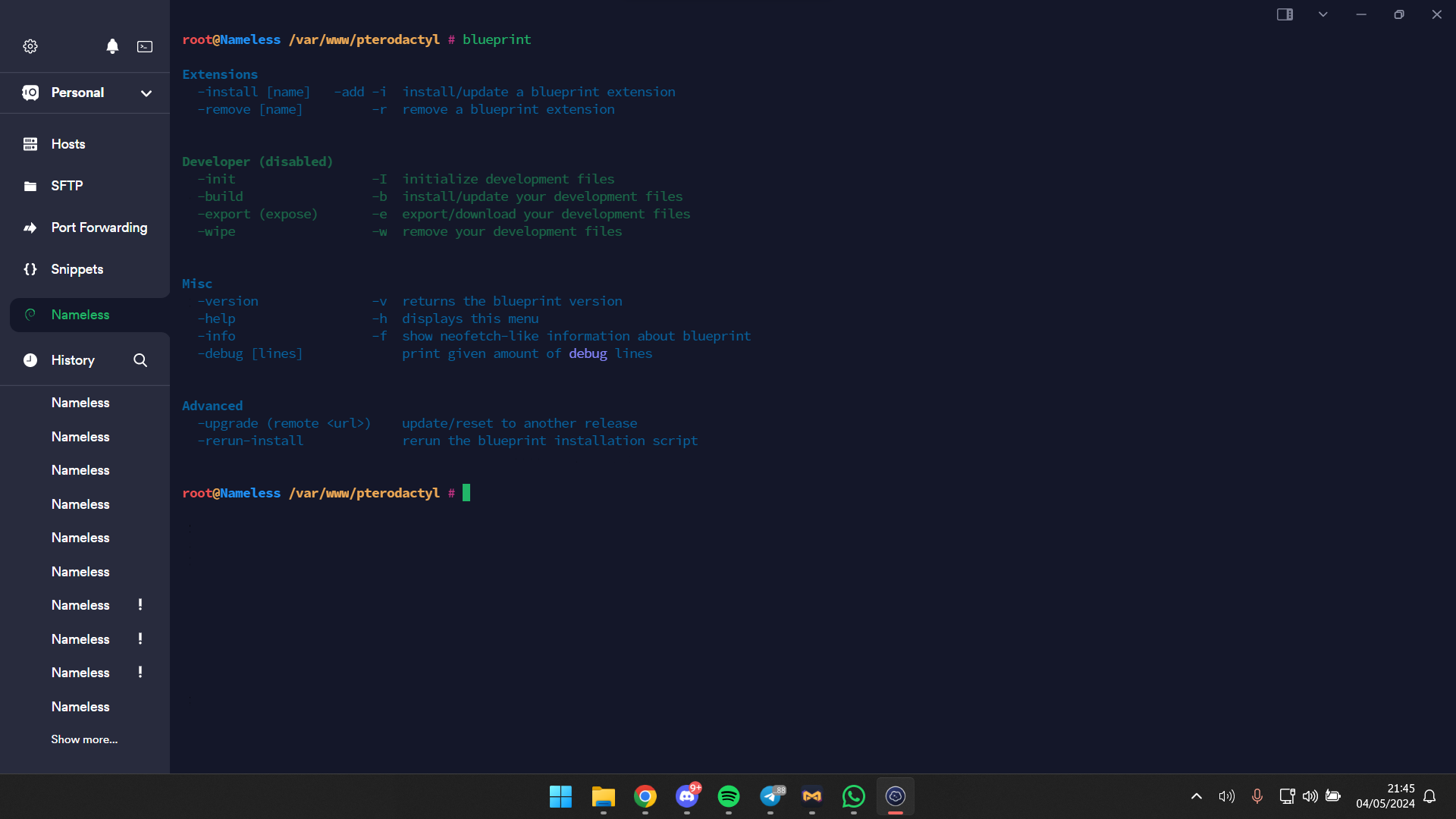Open WhatsApp from taskbar
1456x819 pixels.
tap(854, 796)
